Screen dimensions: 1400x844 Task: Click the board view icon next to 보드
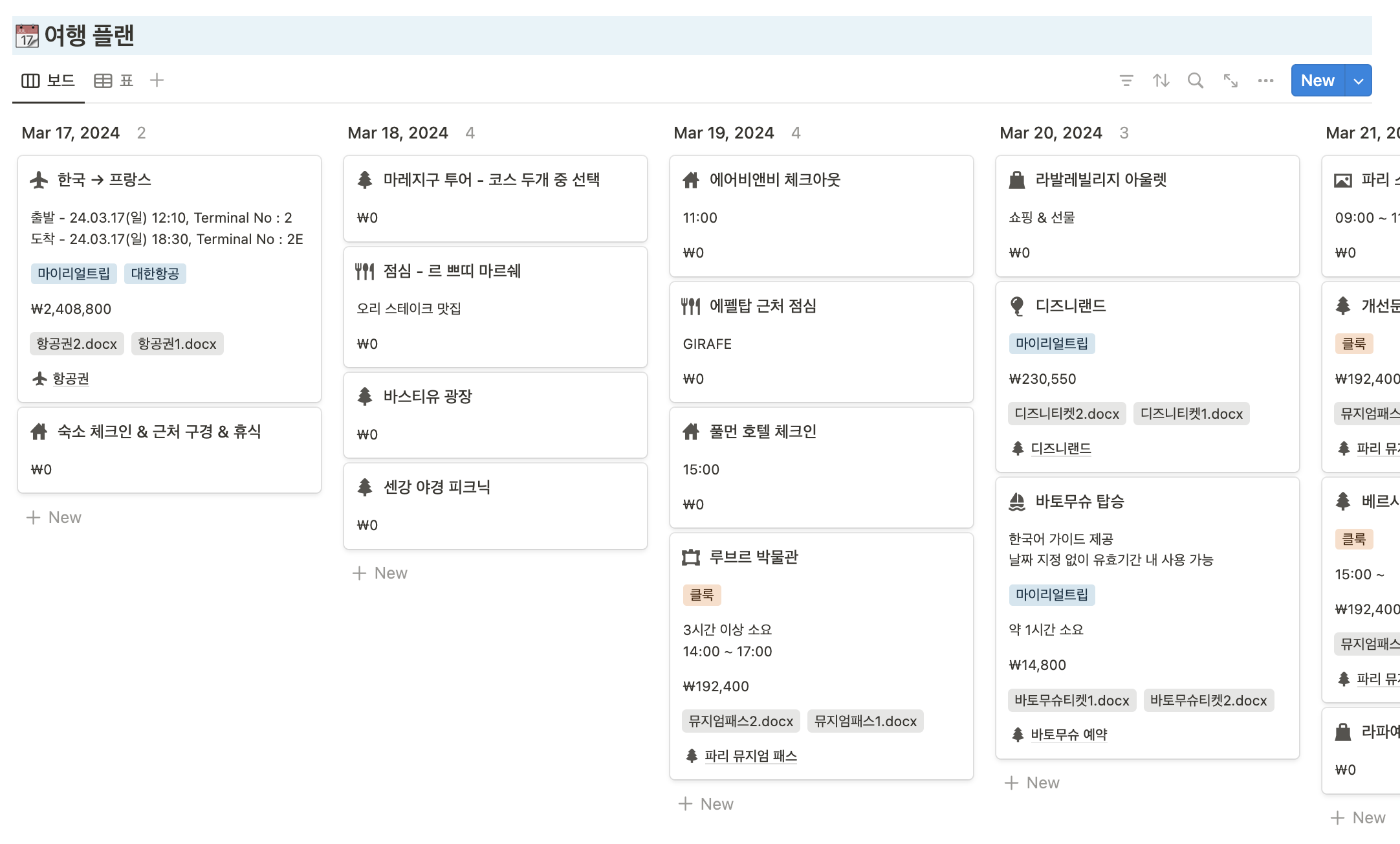[31, 80]
